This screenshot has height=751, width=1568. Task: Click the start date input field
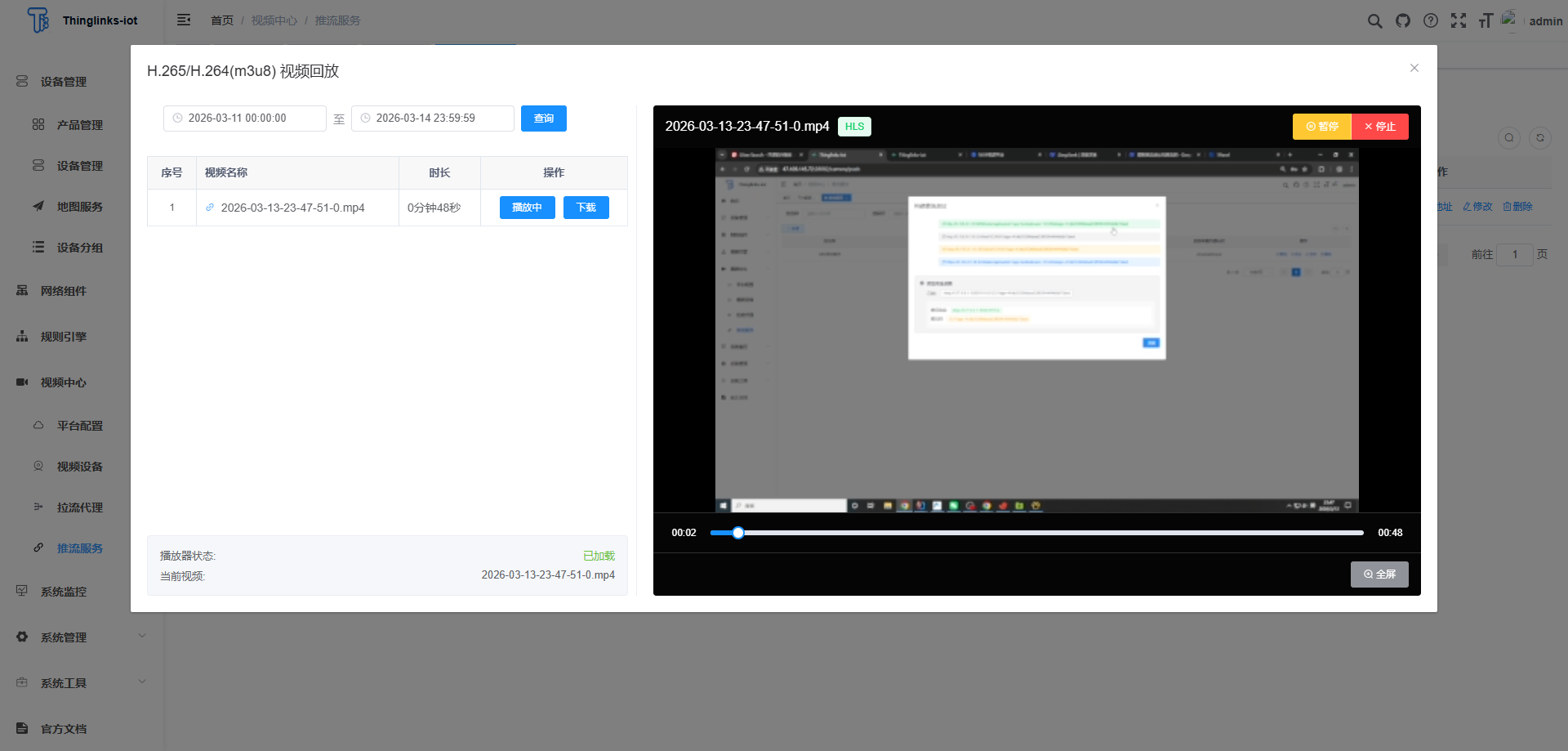[x=245, y=118]
